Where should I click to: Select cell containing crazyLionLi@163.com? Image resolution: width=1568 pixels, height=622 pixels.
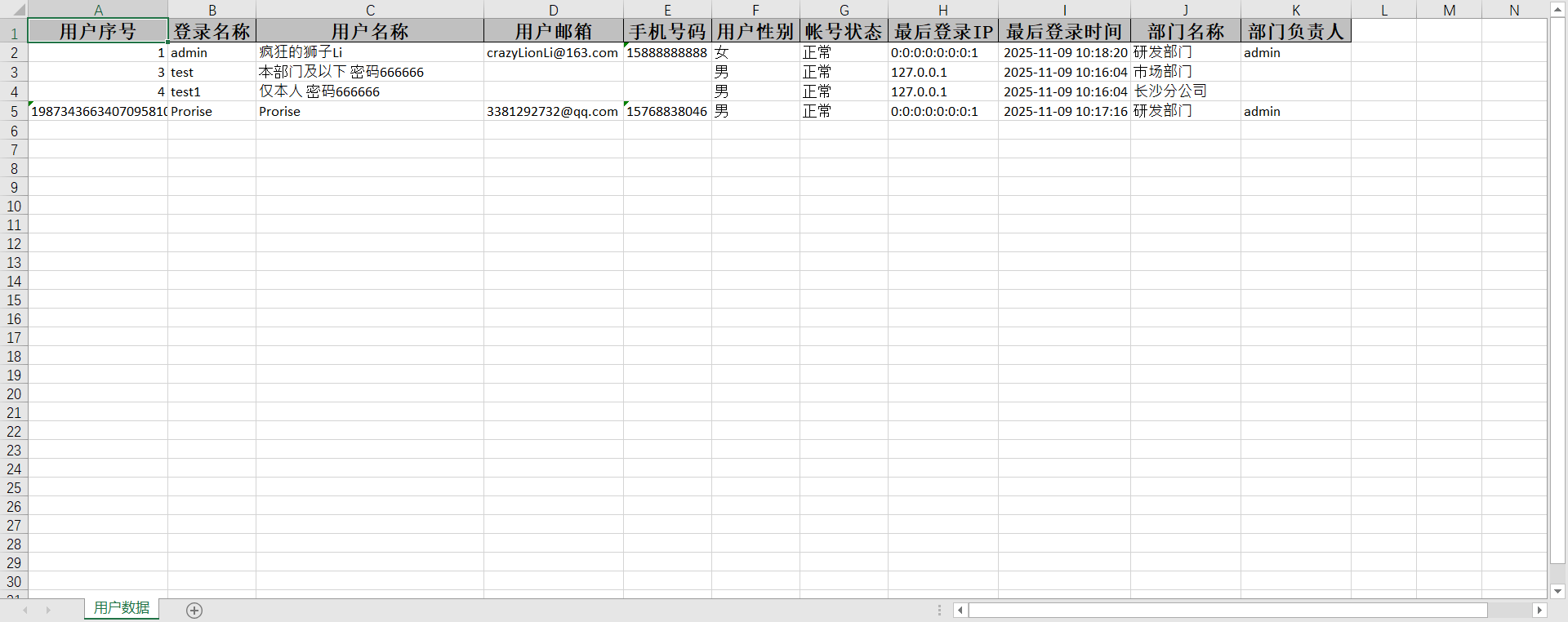[x=553, y=53]
